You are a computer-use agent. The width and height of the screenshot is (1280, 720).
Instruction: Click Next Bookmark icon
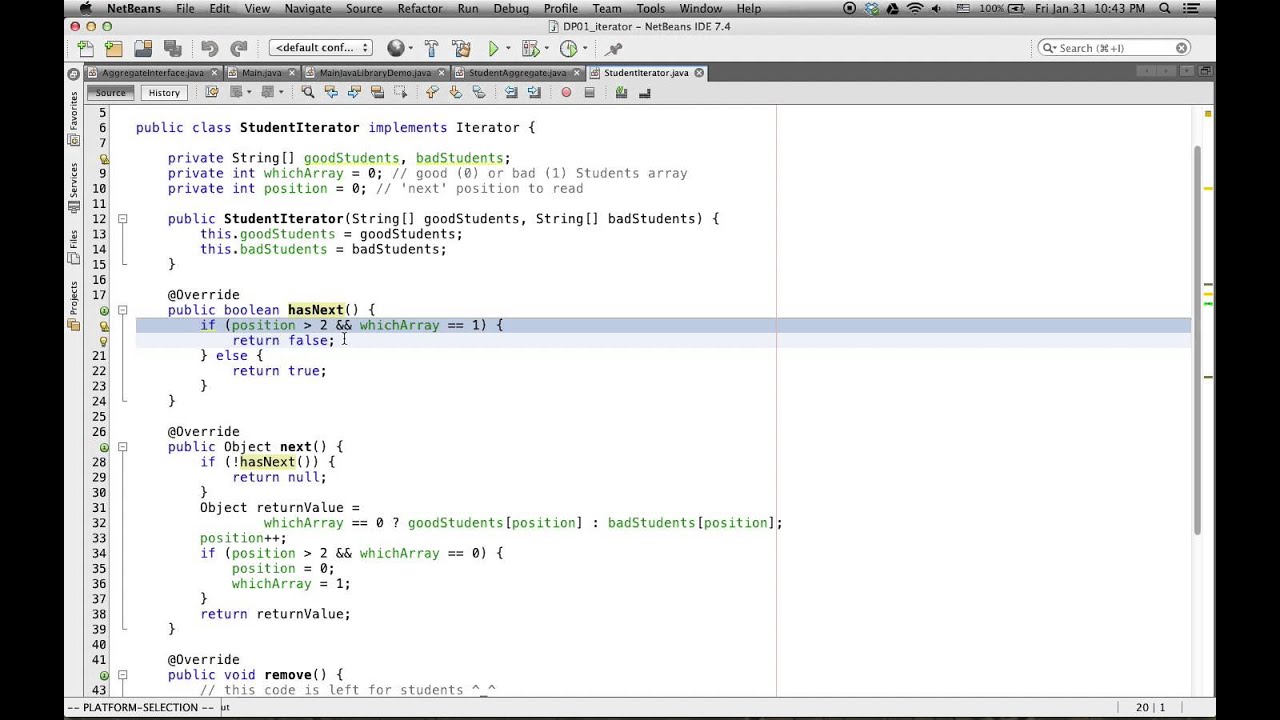point(455,92)
